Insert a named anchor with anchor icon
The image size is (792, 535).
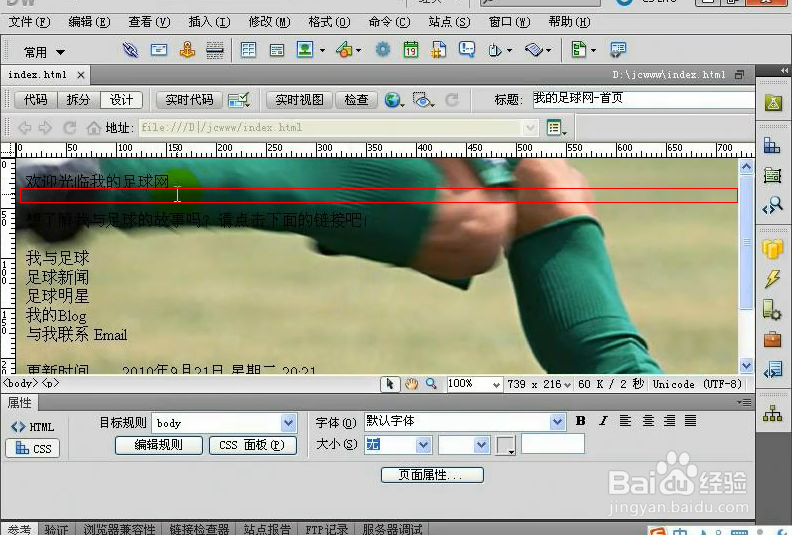coord(187,50)
